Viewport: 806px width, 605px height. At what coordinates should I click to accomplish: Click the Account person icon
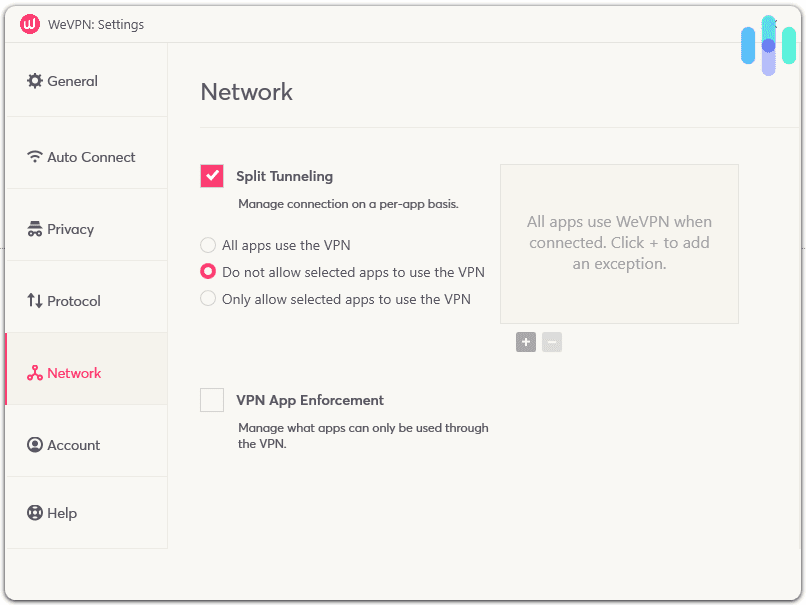click(x=33, y=445)
